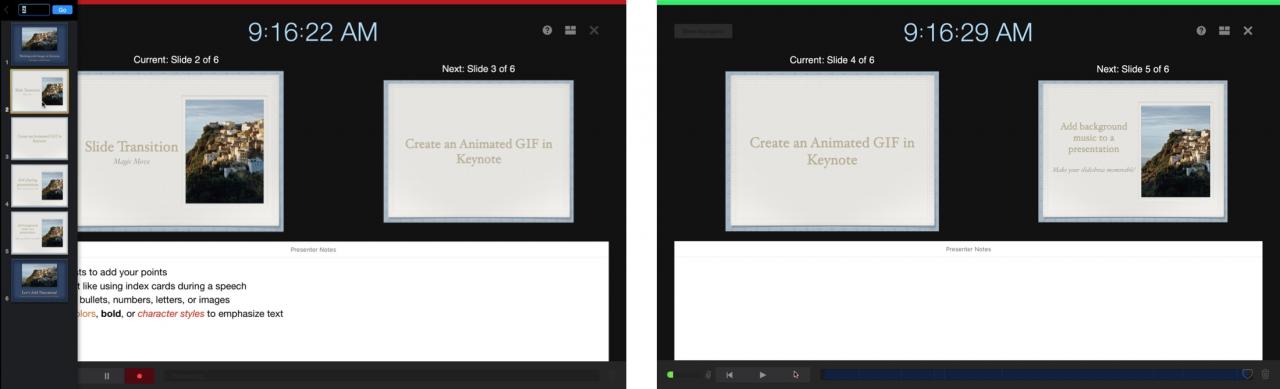Change display layout in the left window

pos(570,31)
